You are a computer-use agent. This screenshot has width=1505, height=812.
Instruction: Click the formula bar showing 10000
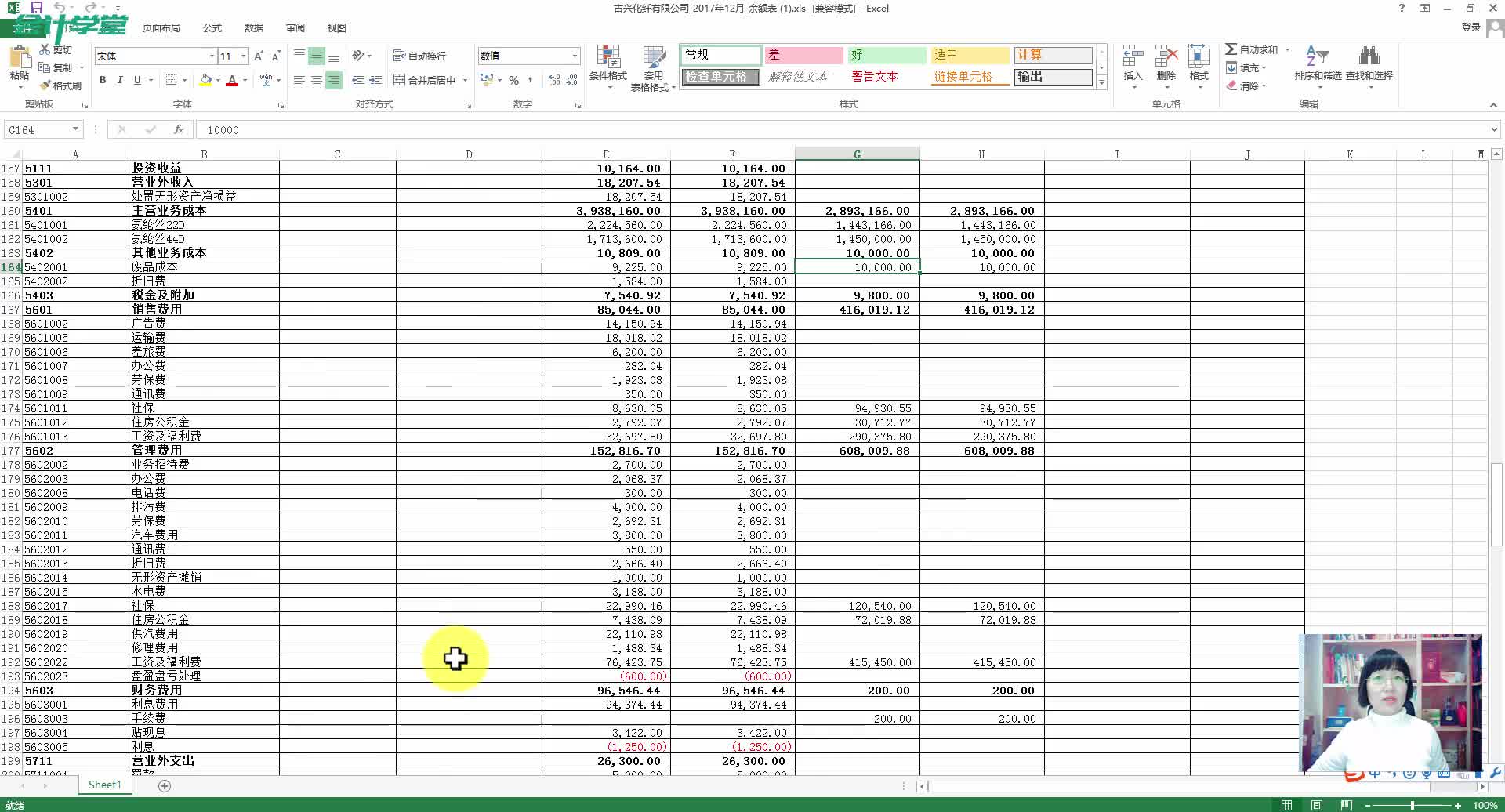(x=843, y=129)
